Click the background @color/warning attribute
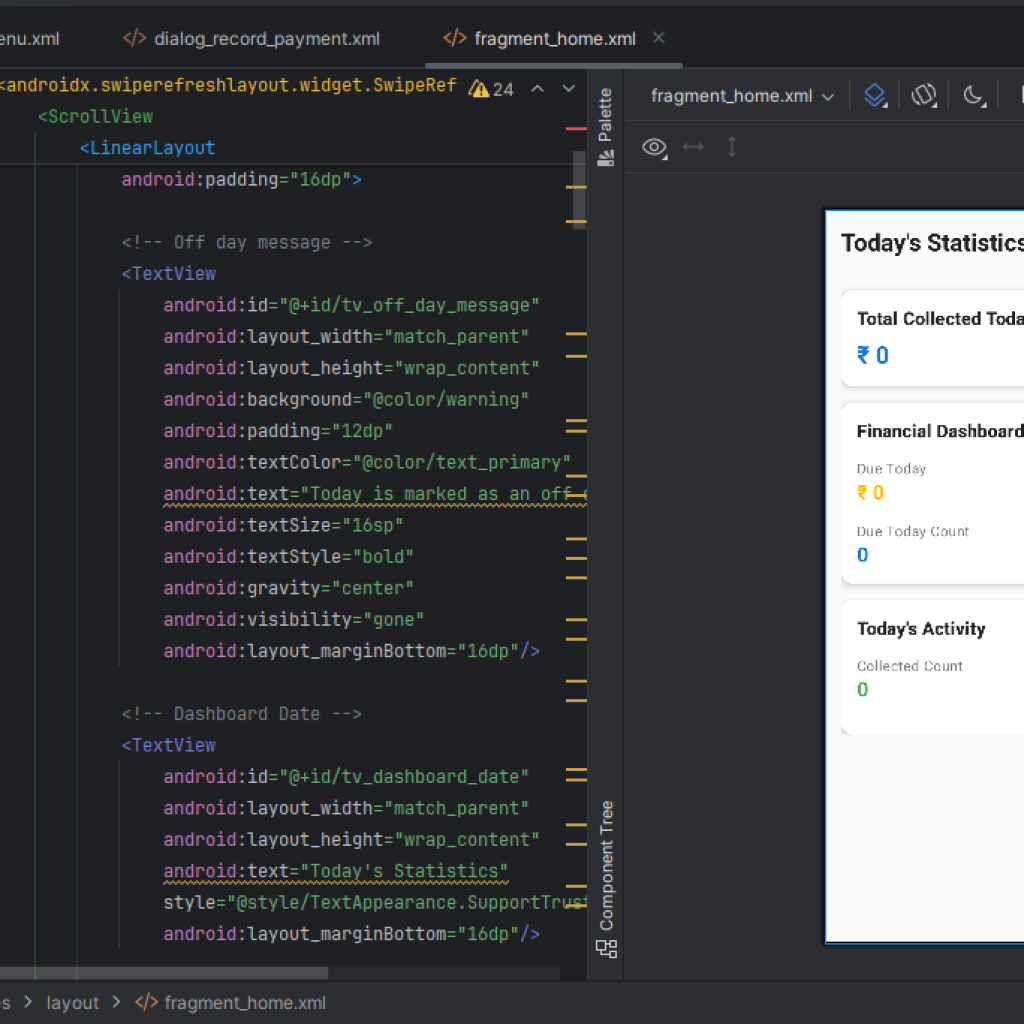This screenshot has width=1024, height=1024. coord(346,400)
